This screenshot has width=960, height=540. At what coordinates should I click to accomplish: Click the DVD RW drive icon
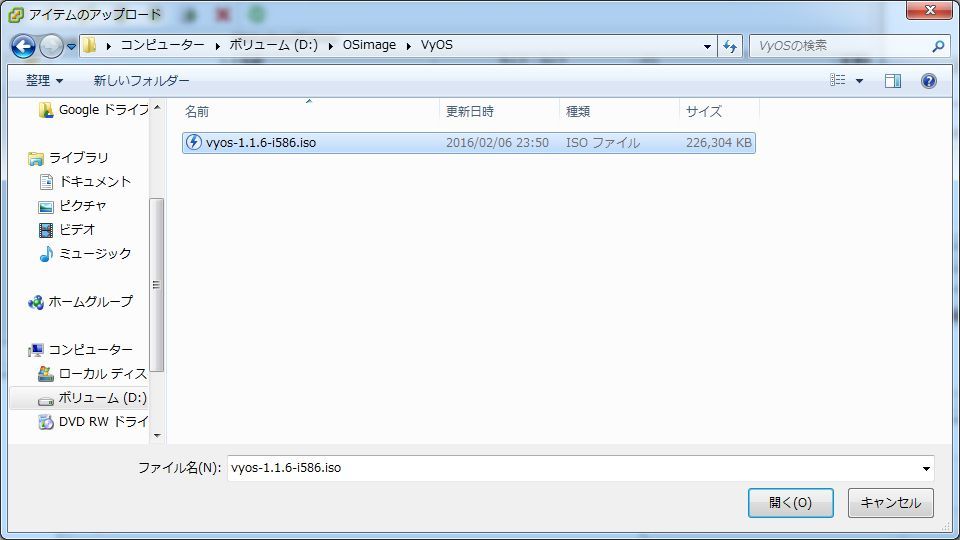46,422
